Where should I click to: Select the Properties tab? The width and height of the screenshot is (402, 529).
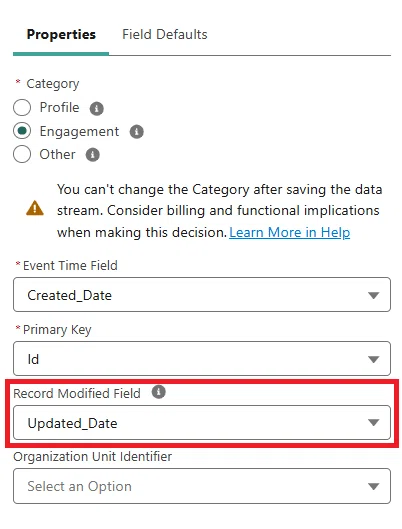[x=61, y=34]
